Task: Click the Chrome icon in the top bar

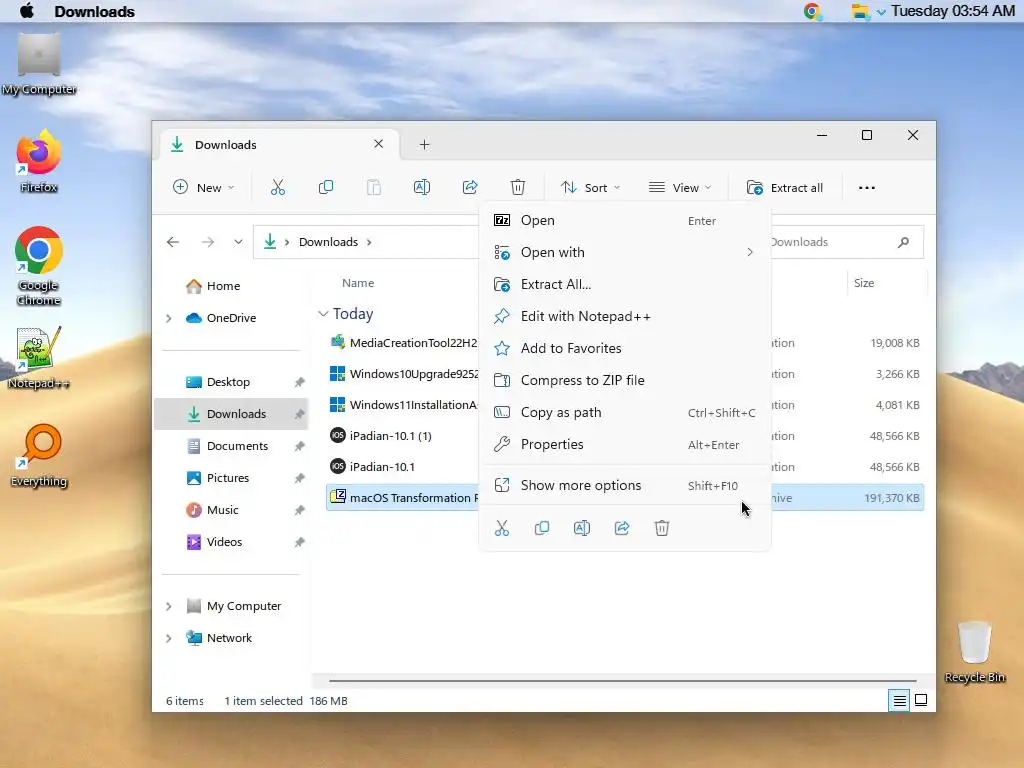Action: 812,11
